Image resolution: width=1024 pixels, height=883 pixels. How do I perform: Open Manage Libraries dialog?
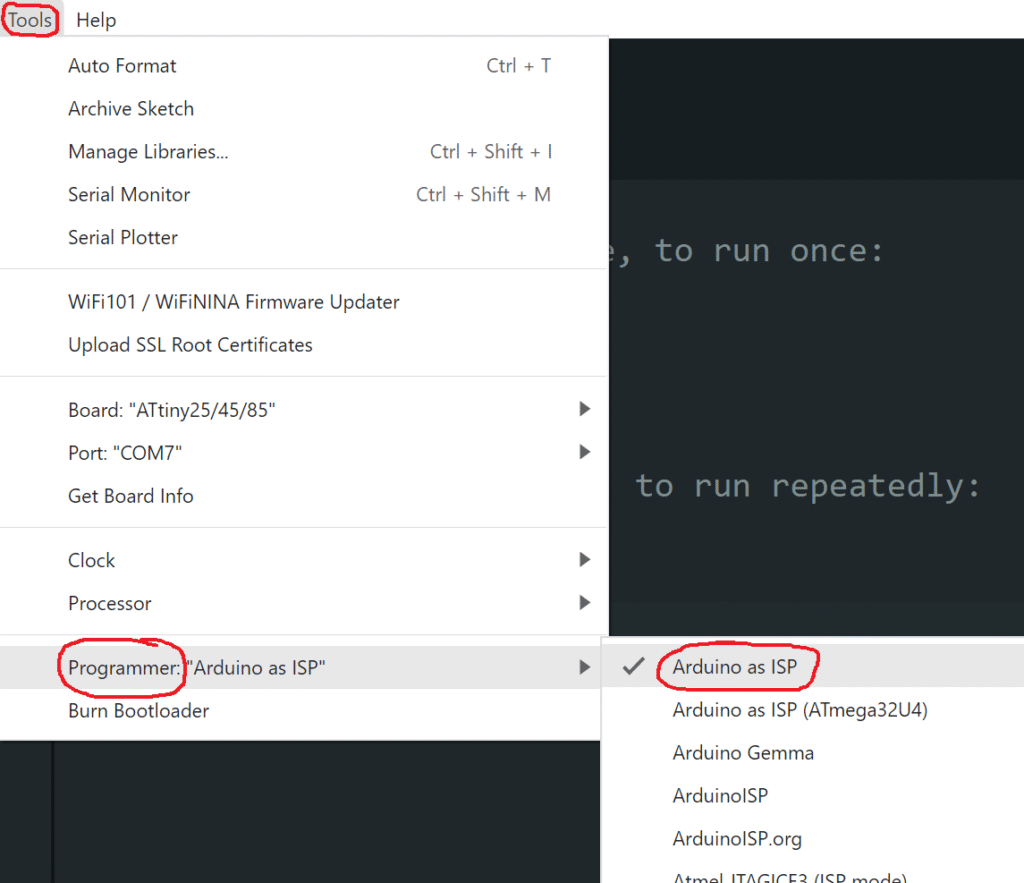click(148, 152)
